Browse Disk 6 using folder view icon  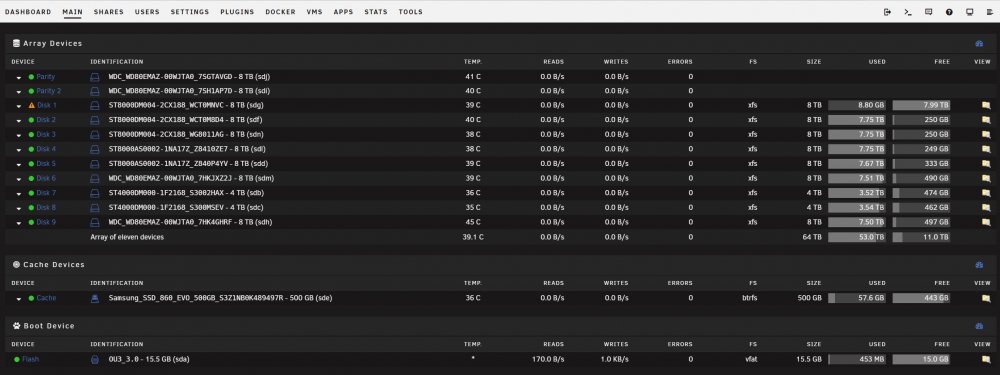[x=985, y=179]
